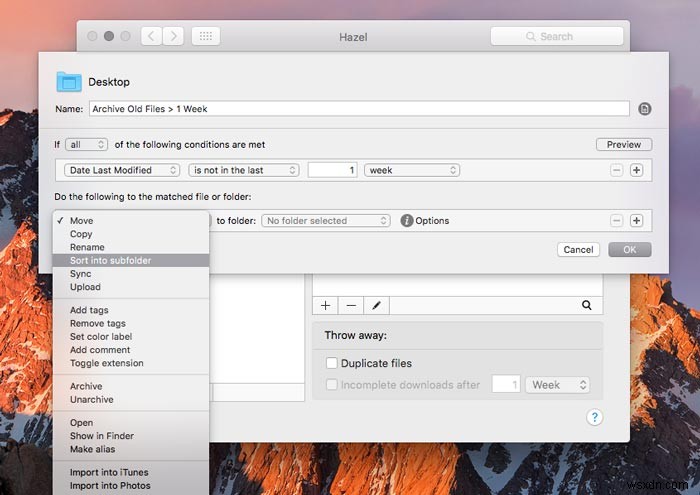The height and width of the screenshot is (495, 700).
Task: Click the rule Name text field
Action: [359, 108]
